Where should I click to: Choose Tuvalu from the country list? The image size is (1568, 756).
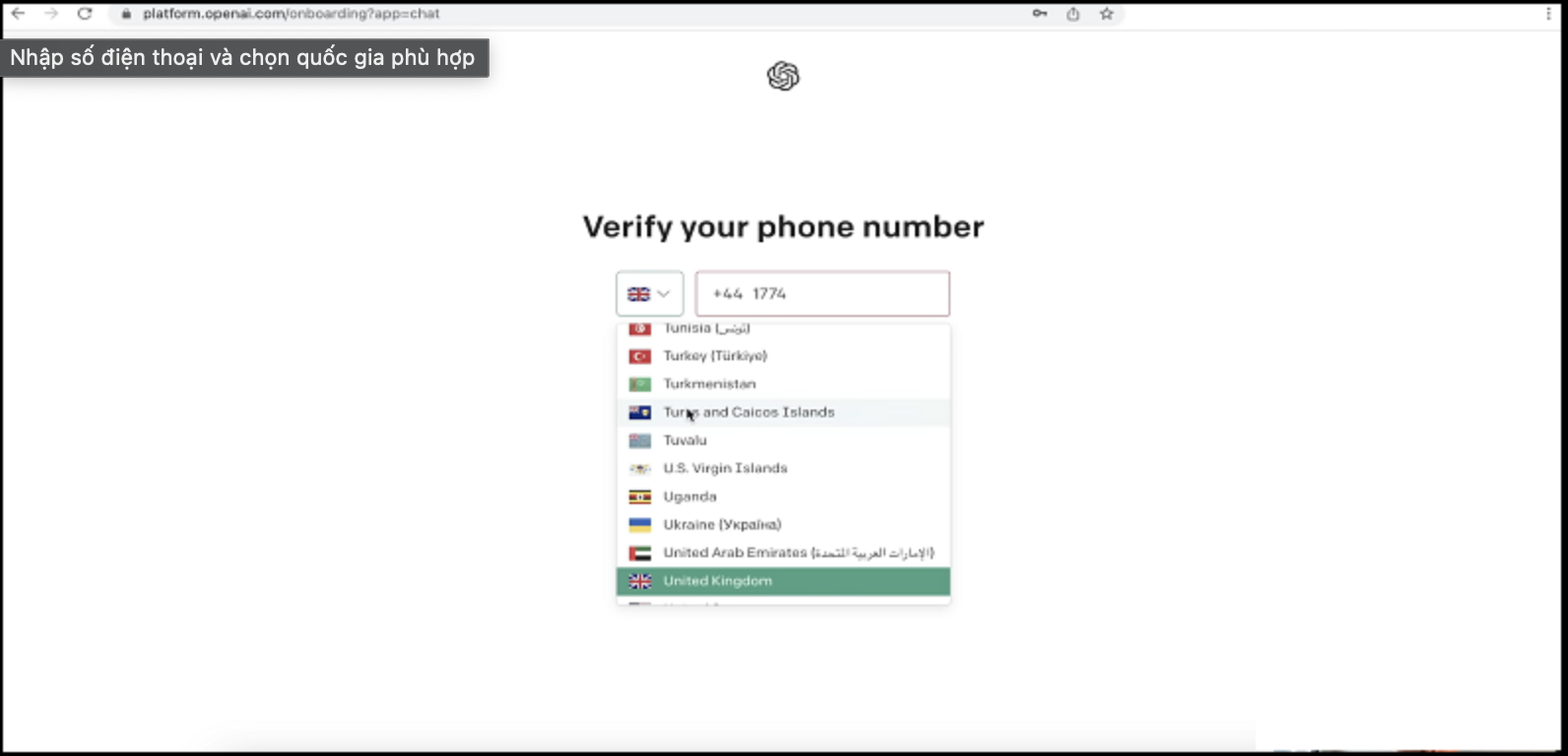[x=685, y=440]
